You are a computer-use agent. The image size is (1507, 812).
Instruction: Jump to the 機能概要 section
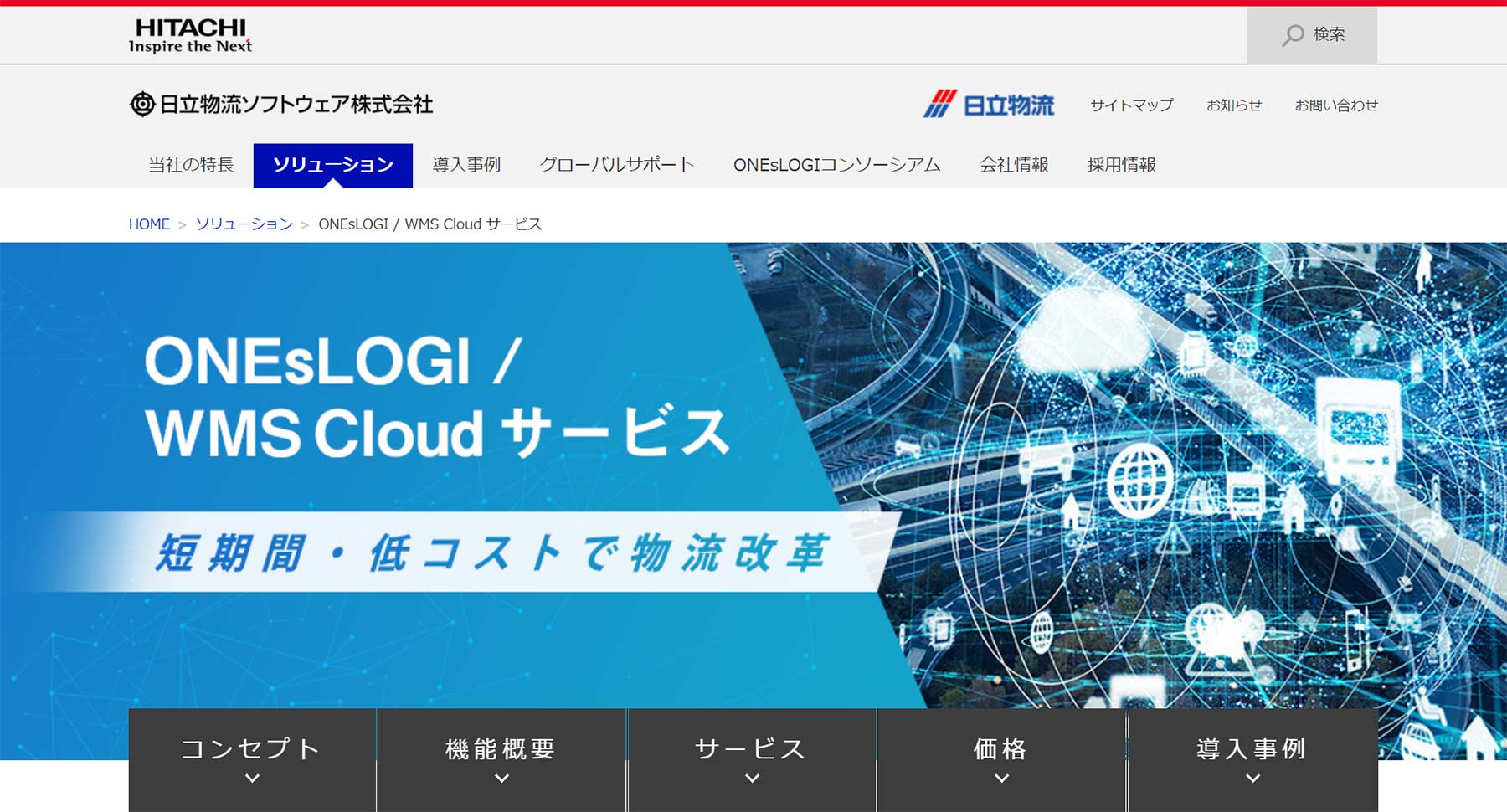pyautogui.click(x=501, y=760)
